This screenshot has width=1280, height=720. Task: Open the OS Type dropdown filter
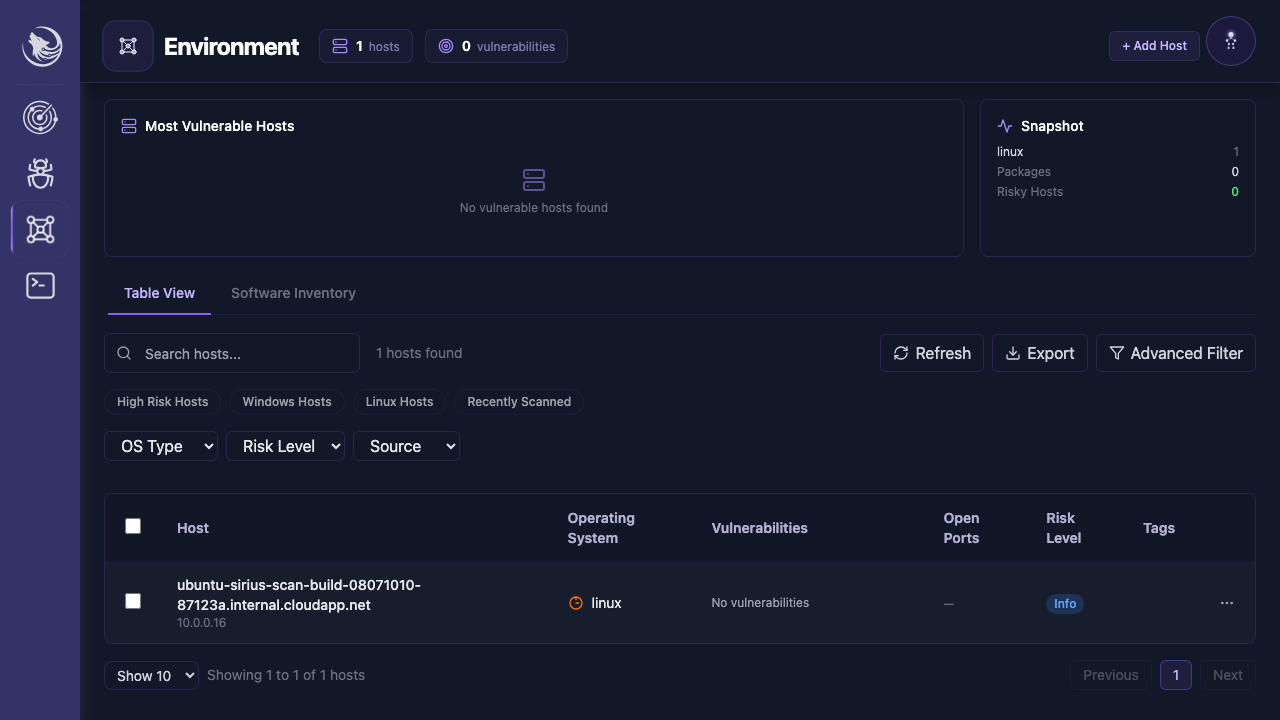161,446
